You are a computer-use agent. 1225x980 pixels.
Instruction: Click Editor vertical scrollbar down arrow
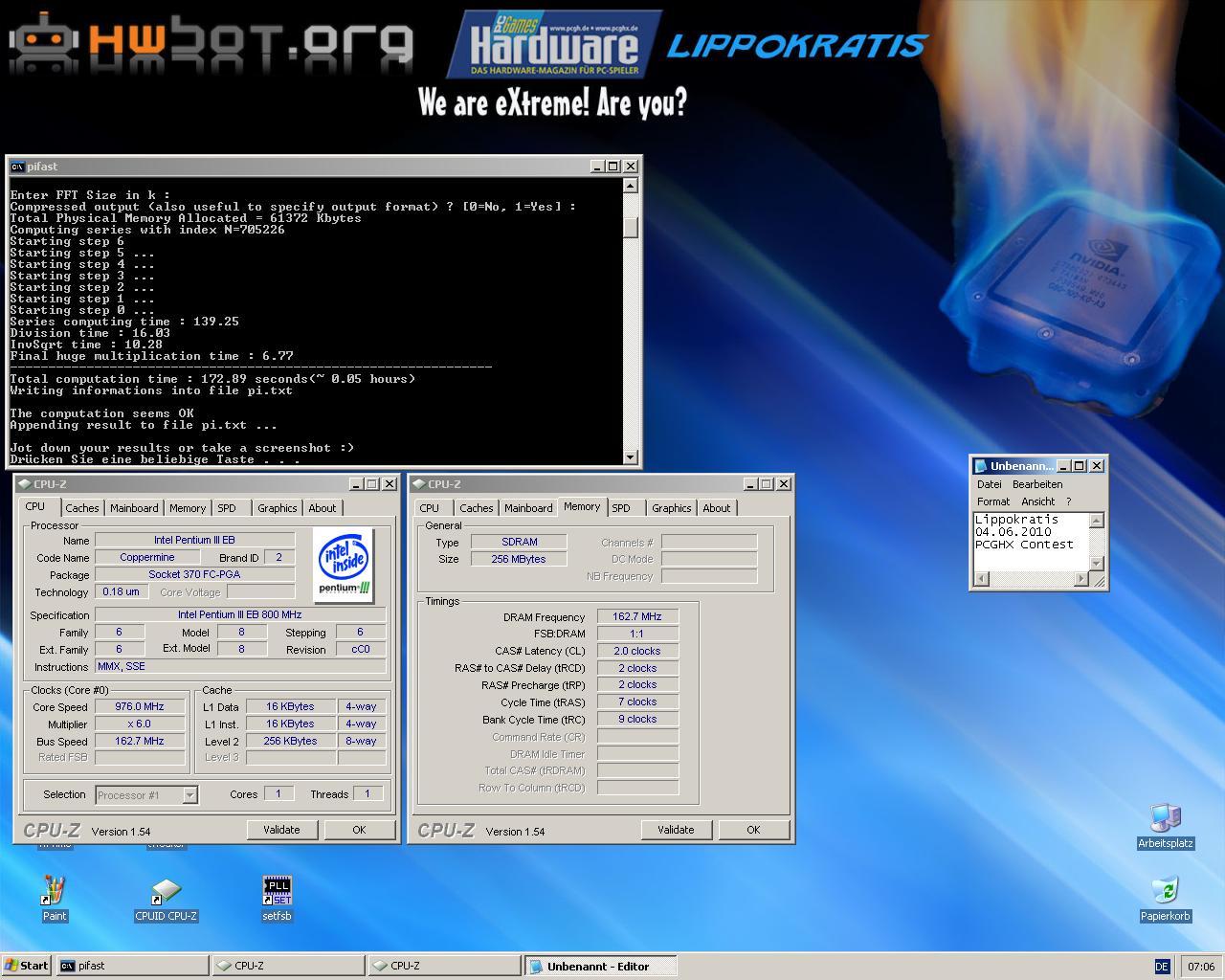[x=1097, y=563]
